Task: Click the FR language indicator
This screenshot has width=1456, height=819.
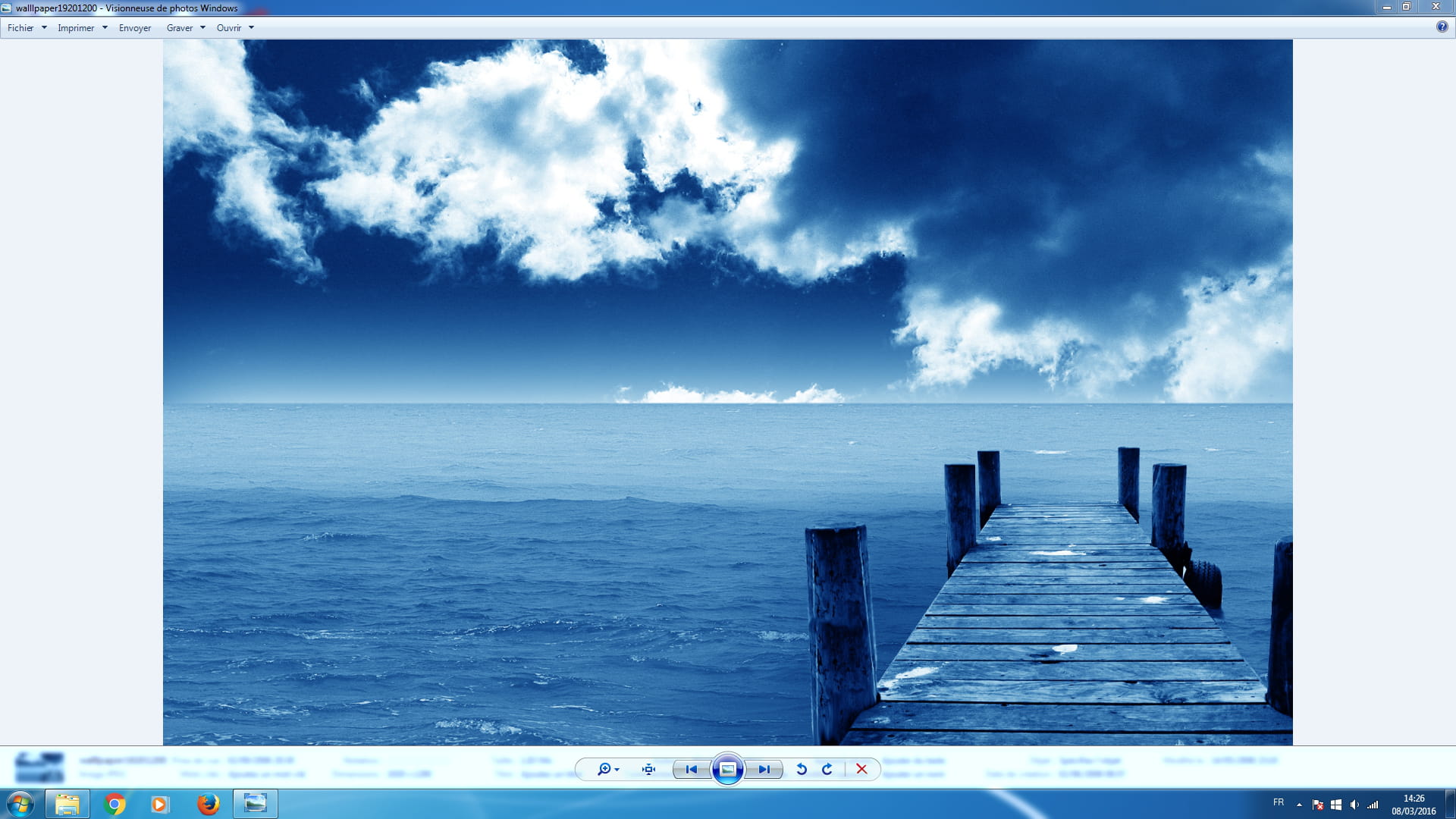Action: coord(1279,802)
